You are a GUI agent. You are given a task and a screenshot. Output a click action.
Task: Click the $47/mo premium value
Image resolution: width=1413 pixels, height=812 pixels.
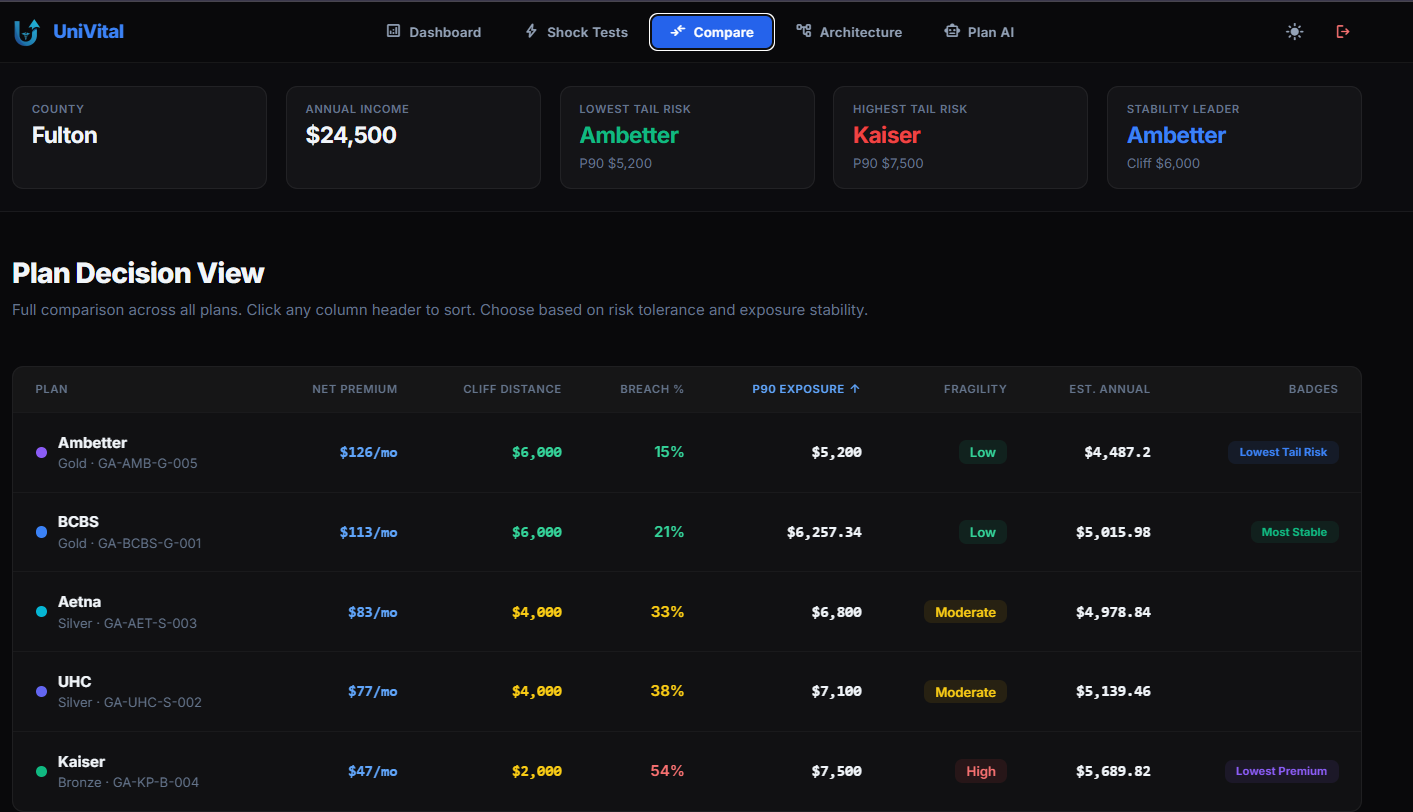pos(372,771)
